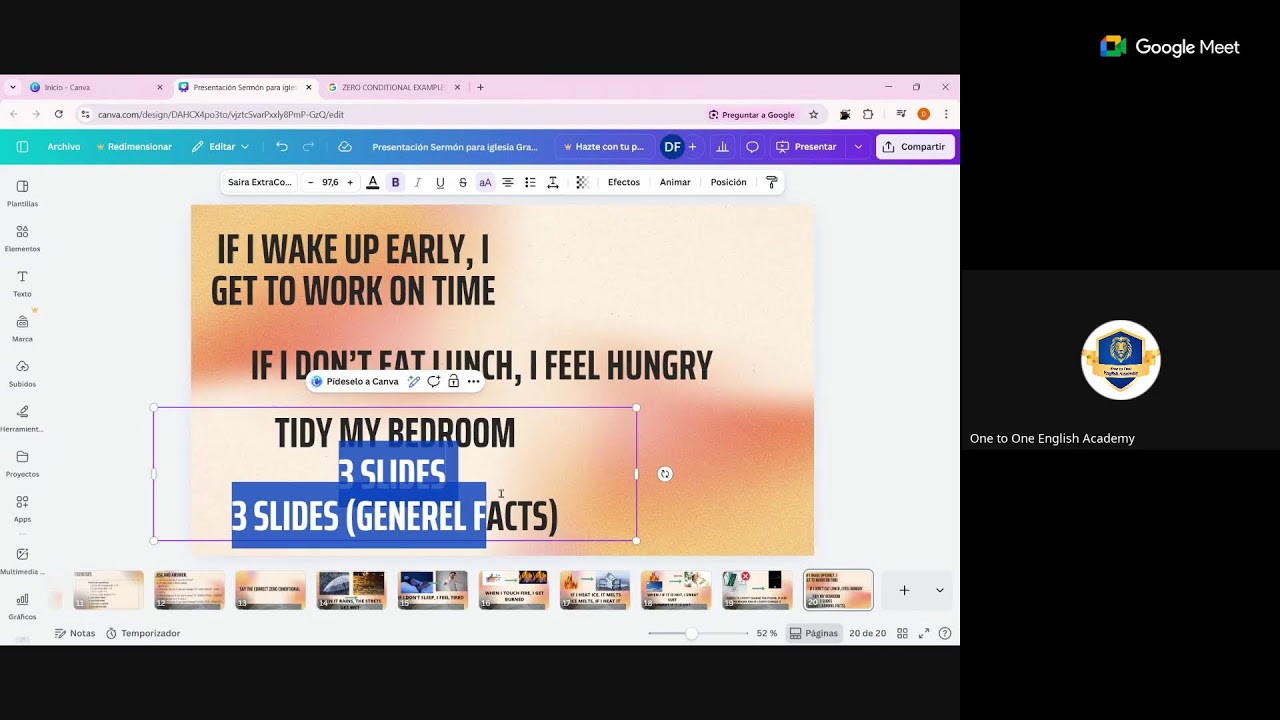The image size is (1280, 720).
Task: Lock the selected text element
Action: (x=453, y=381)
